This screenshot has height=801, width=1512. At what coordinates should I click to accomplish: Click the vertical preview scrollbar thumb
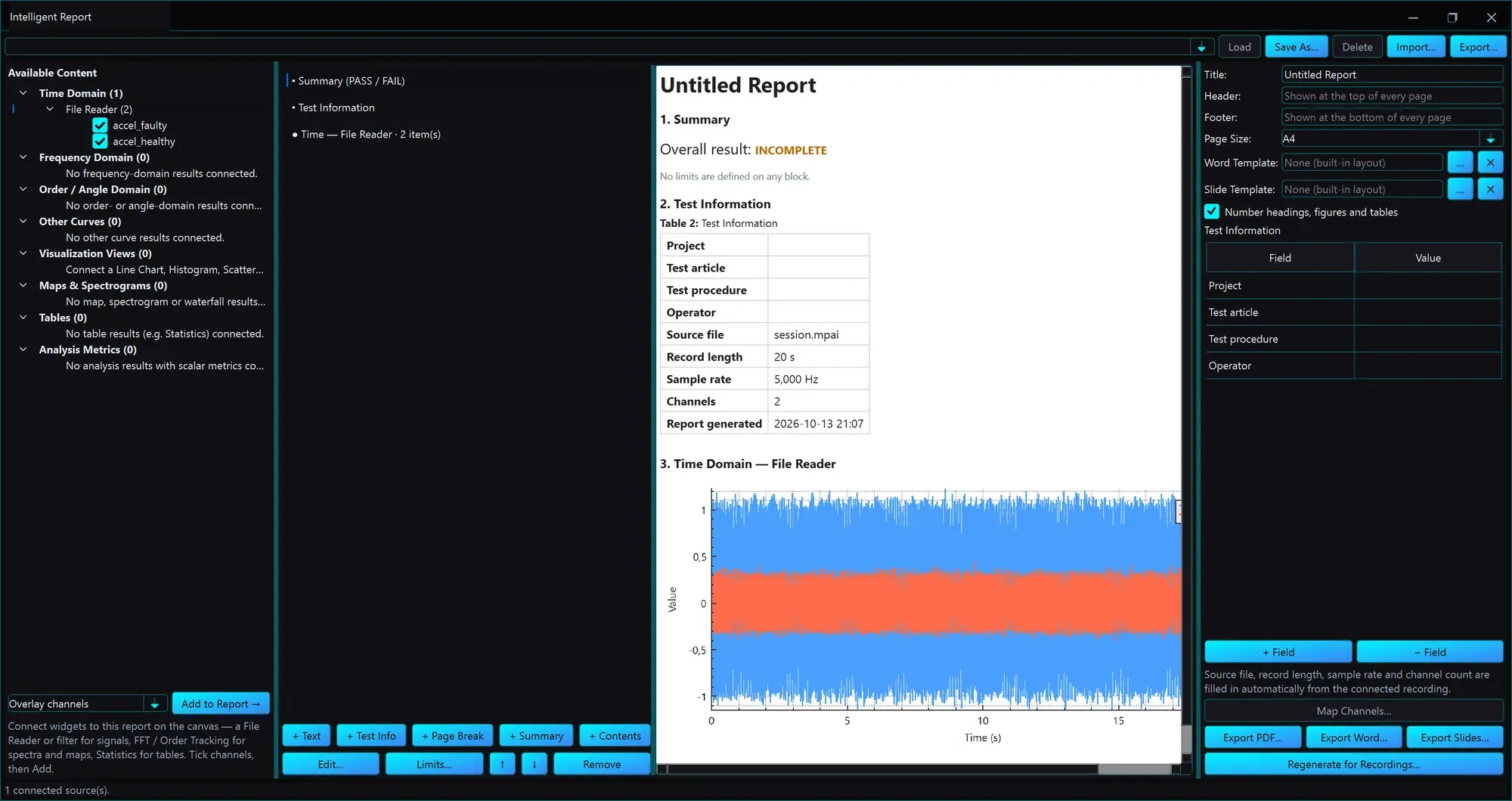(x=1186, y=738)
